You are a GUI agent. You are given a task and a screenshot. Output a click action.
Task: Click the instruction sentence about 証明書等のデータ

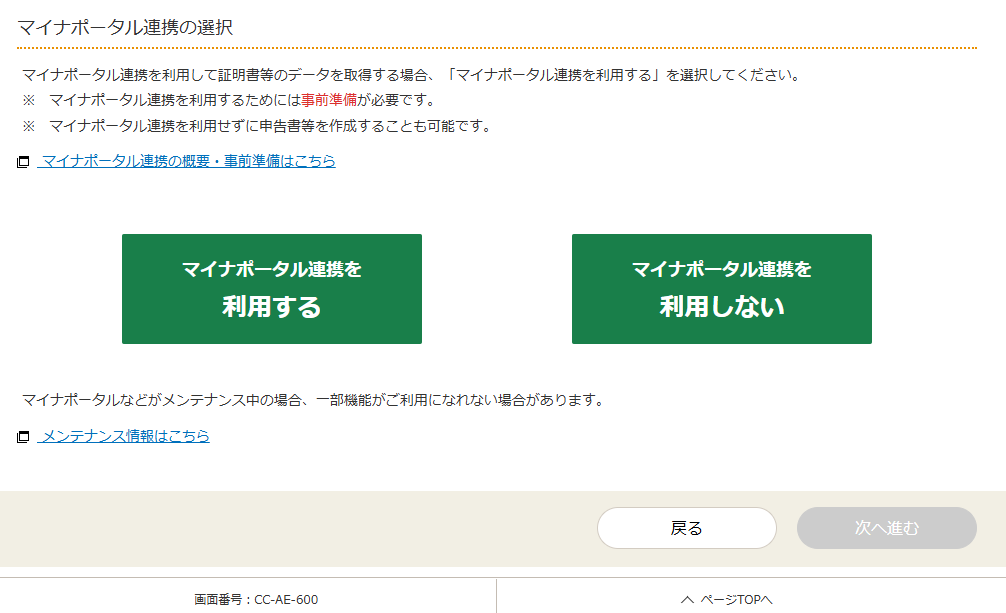410,75
